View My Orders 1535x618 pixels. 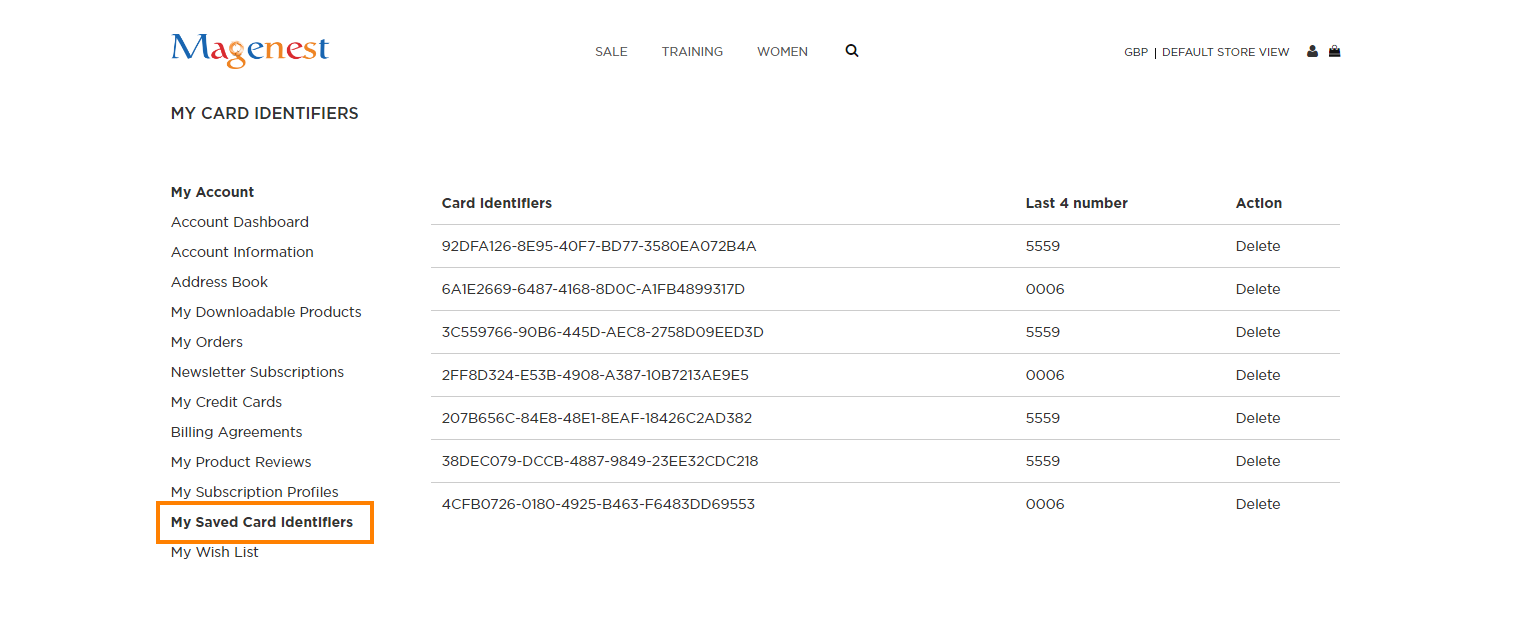coord(206,341)
